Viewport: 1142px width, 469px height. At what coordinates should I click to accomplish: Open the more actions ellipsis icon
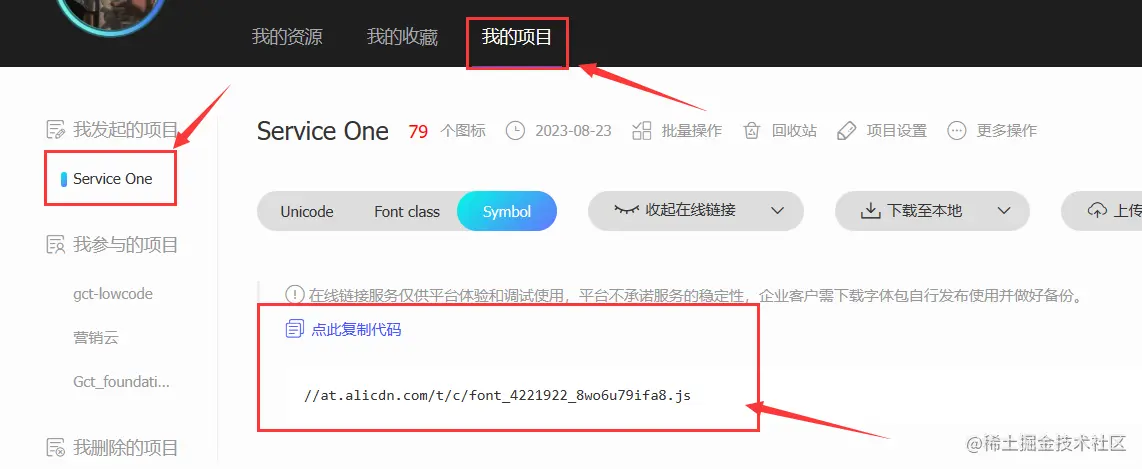click(956, 131)
